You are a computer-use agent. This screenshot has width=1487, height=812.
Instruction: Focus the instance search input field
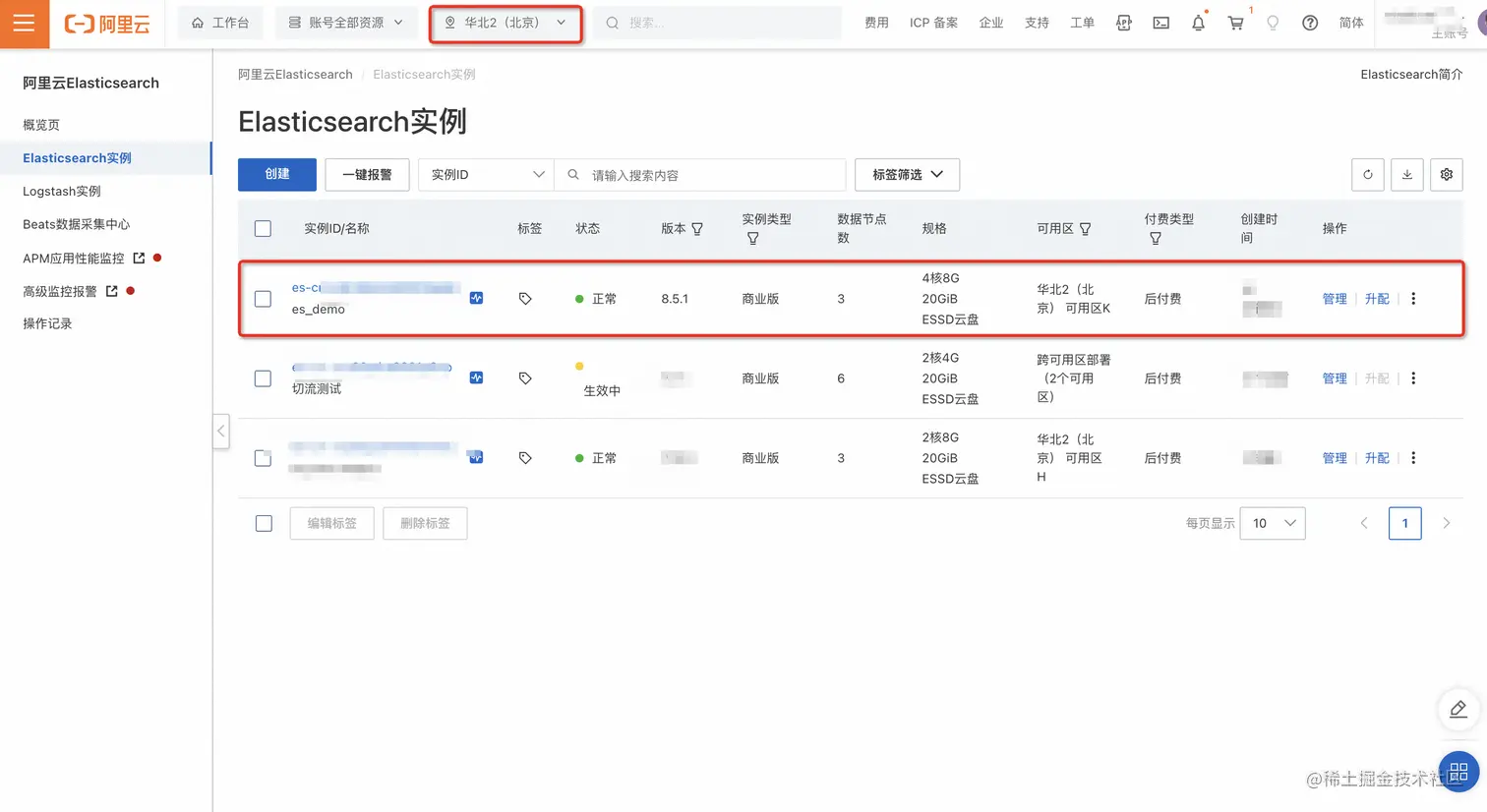[x=700, y=175]
